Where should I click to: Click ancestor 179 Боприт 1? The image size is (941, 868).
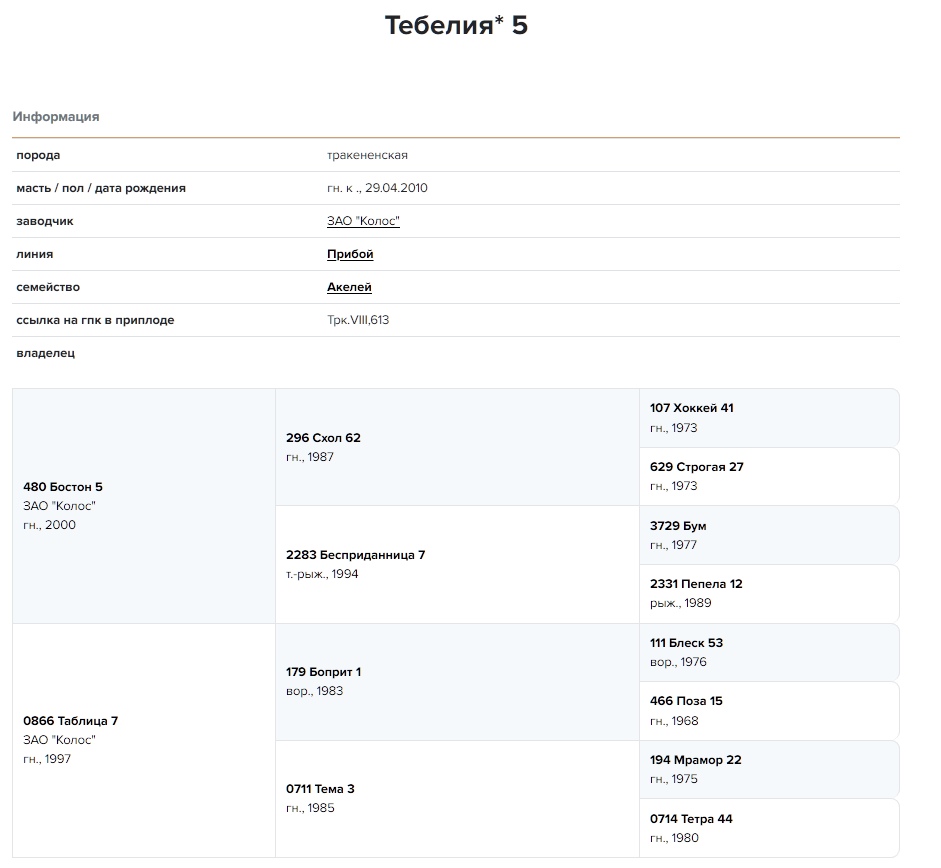click(x=323, y=672)
